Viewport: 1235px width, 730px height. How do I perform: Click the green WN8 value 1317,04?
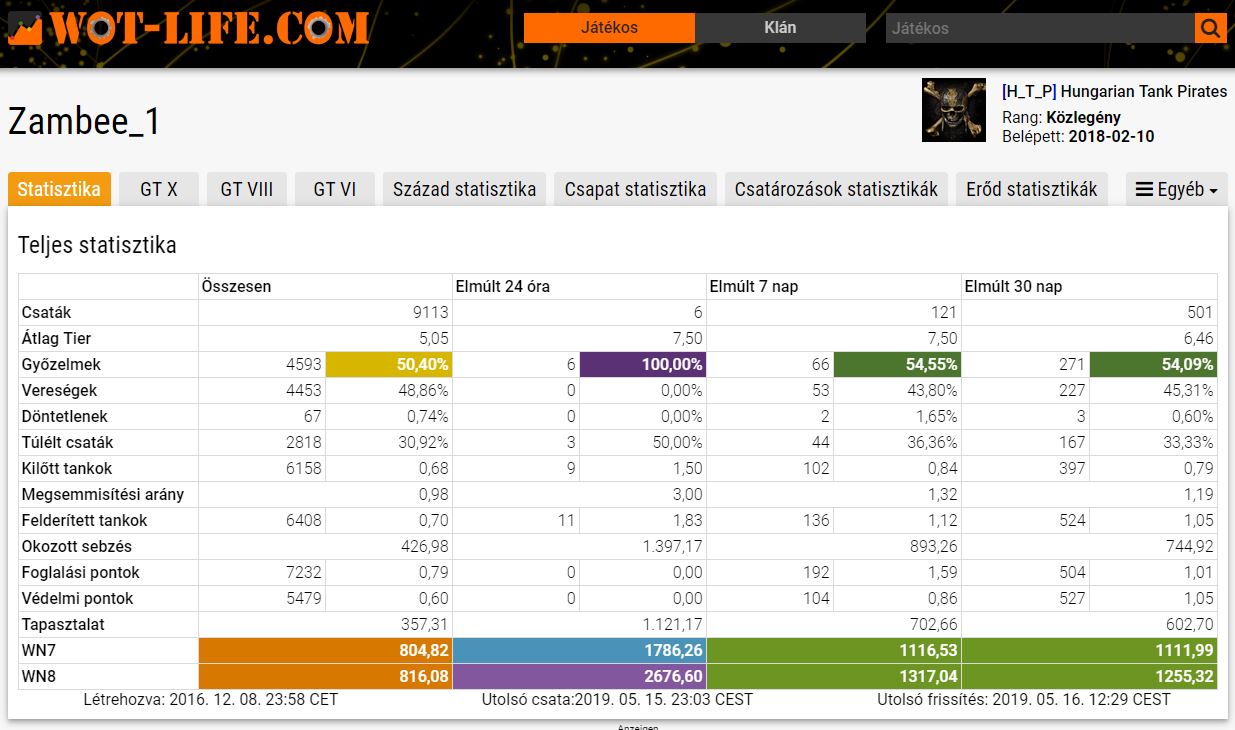[834, 677]
